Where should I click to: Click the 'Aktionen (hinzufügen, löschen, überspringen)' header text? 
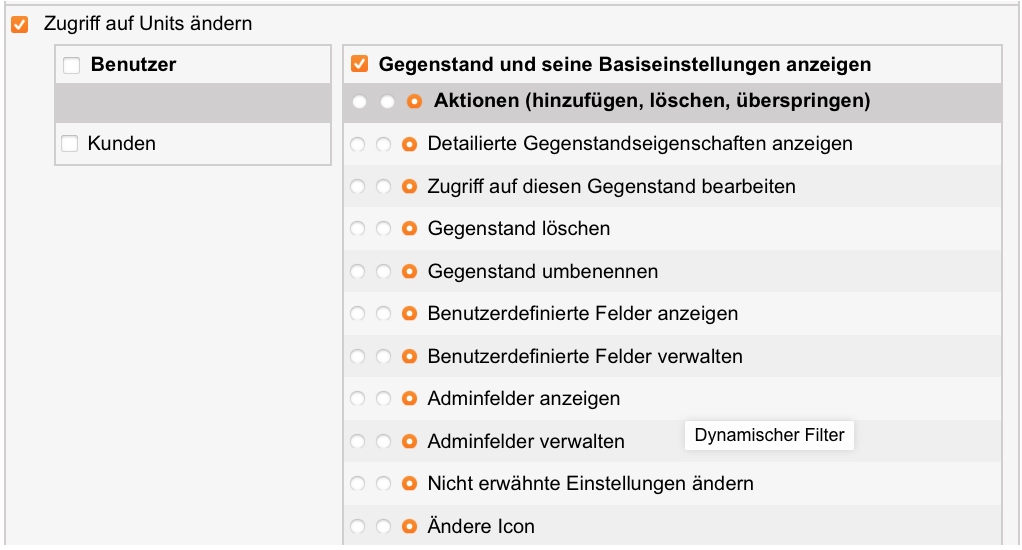click(652, 101)
